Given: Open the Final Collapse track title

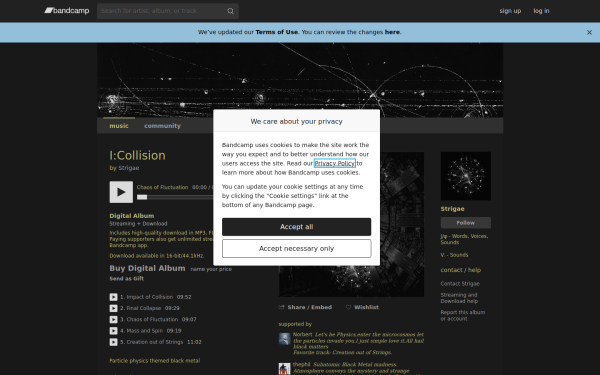Looking at the screenshot, I should coord(143,308).
